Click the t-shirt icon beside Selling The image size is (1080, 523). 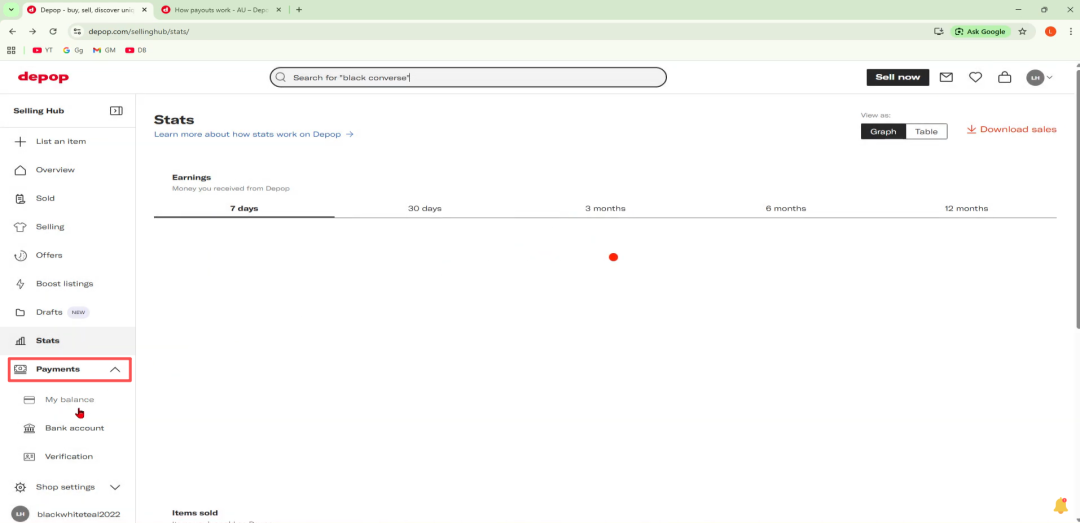[21, 227]
